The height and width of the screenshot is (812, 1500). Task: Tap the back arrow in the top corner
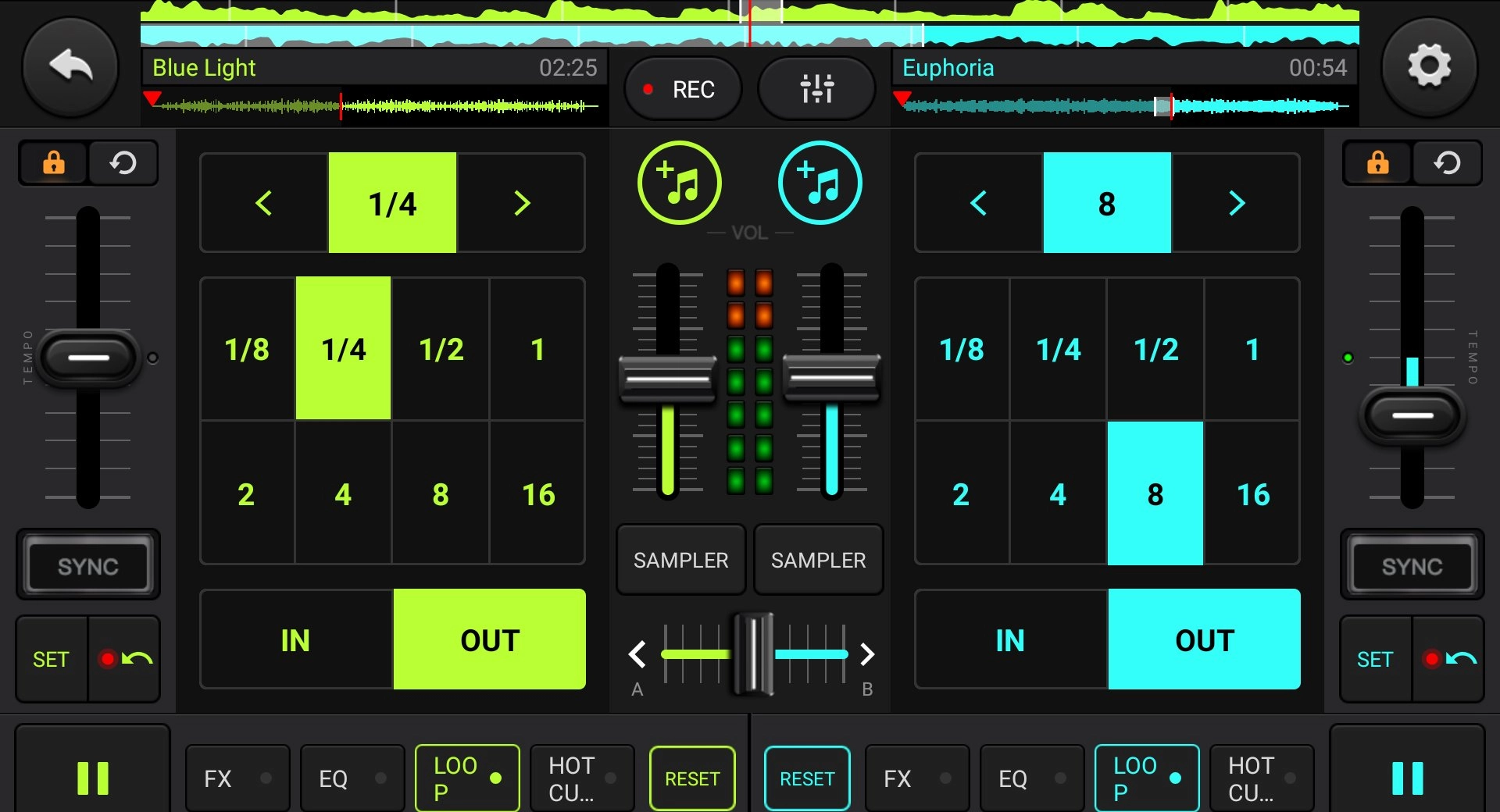point(70,67)
